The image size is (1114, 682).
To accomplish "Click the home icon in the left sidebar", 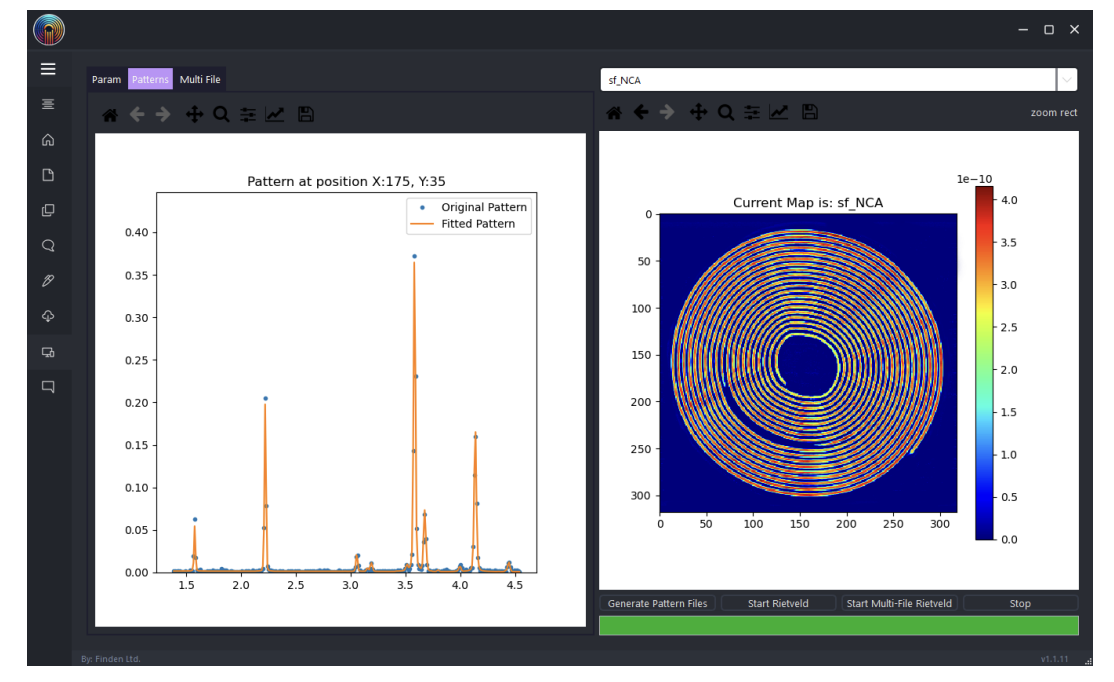I will 48,140.
